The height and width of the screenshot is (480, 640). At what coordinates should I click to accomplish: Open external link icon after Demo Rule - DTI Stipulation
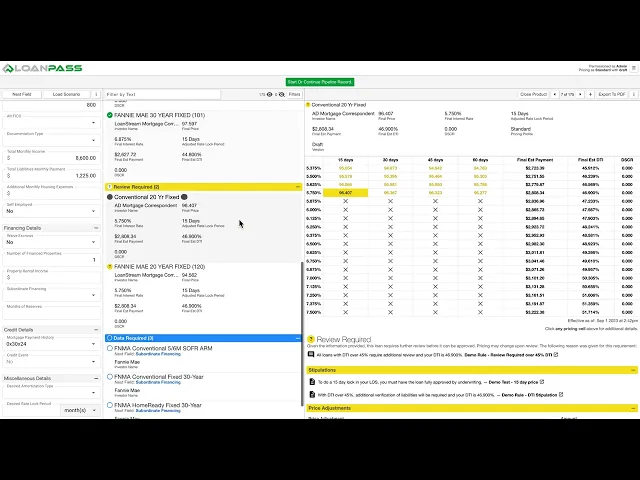[561, 395]
